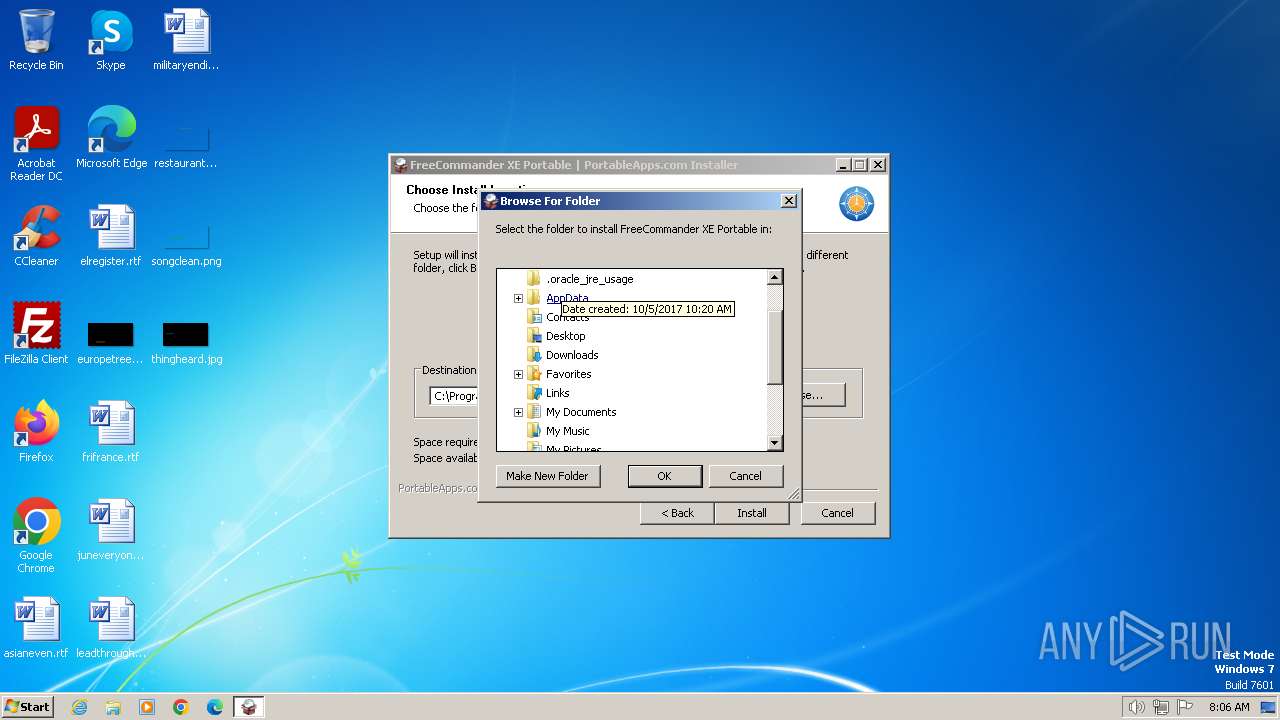Cancel the FreeCommander installer

[x=837, y=513]
